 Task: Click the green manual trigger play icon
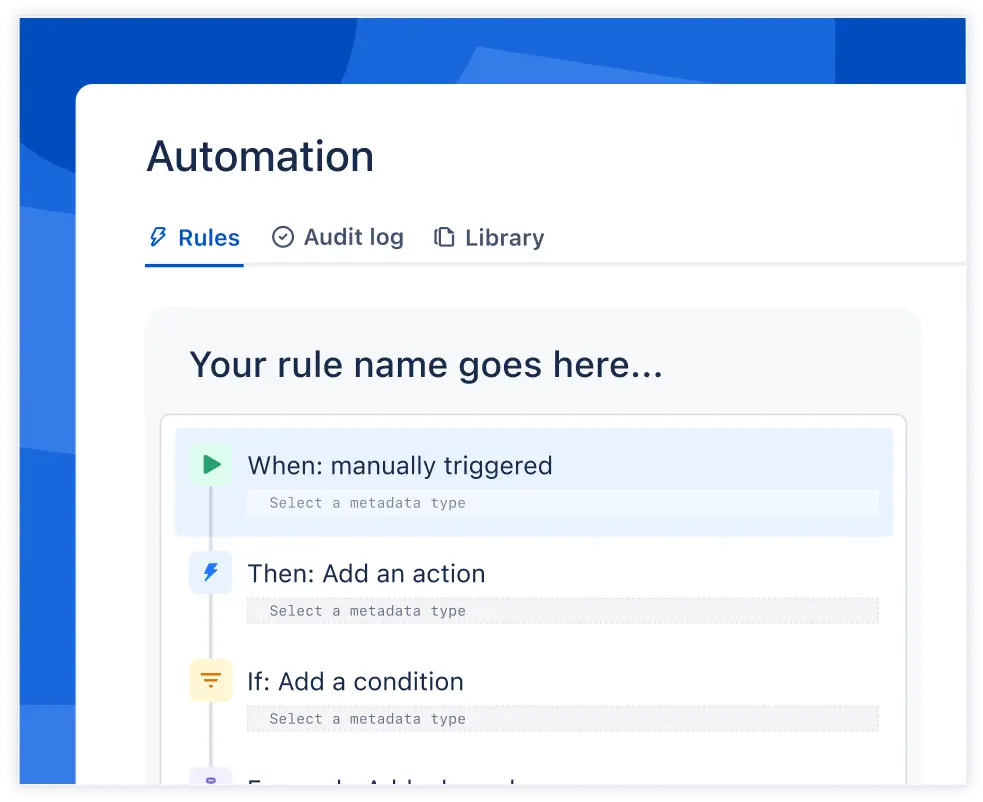tap(210, 464)
